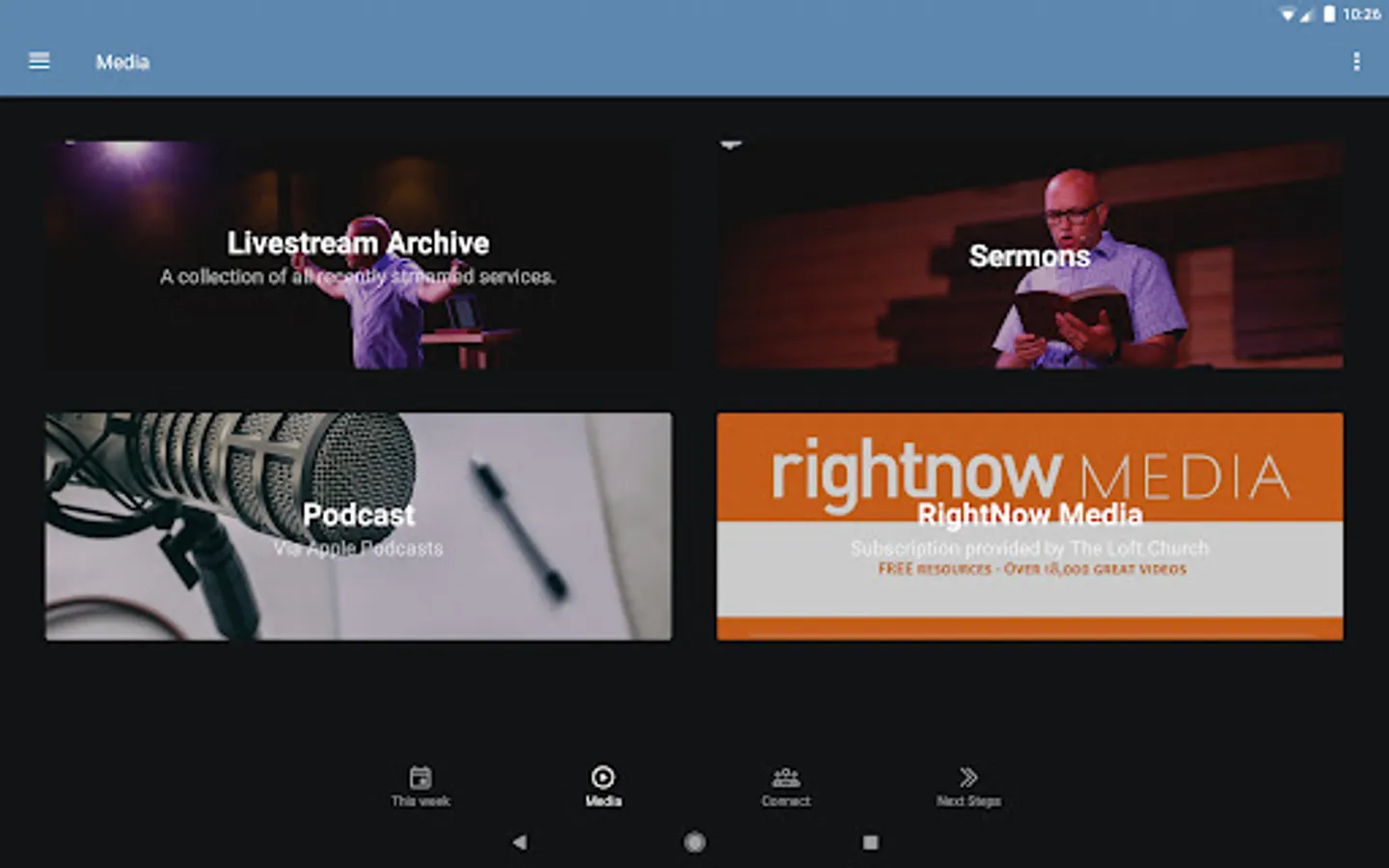
Task: Open the RightNow Media card
Action: point(1029,527)
